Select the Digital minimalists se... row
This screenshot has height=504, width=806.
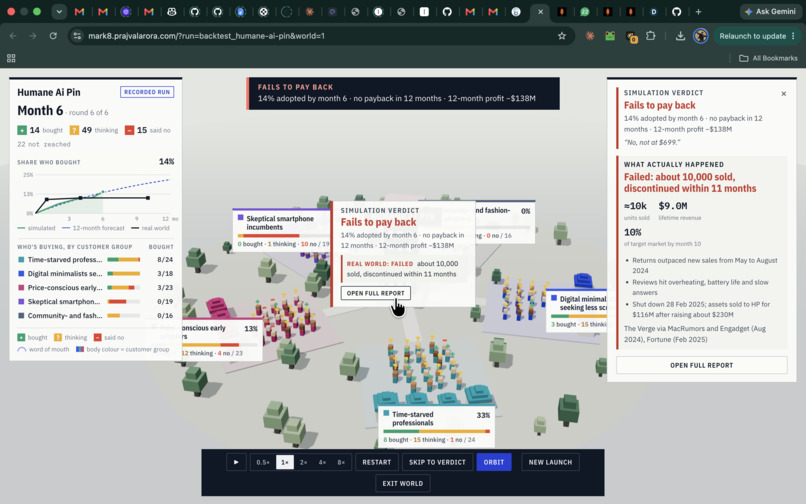[x=96, y=274]
